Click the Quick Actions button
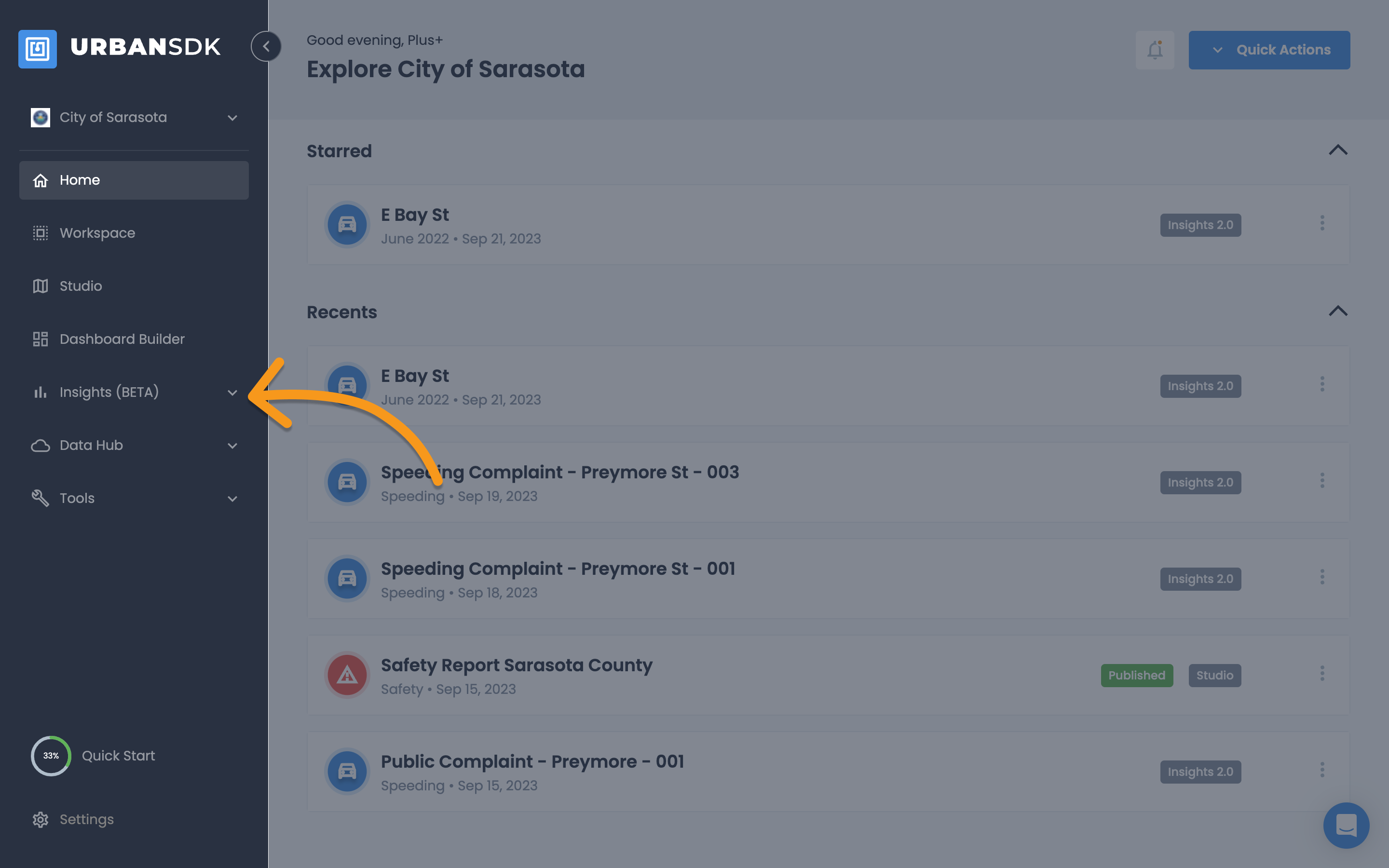 pyautogui.click(x=1268, y=50)
